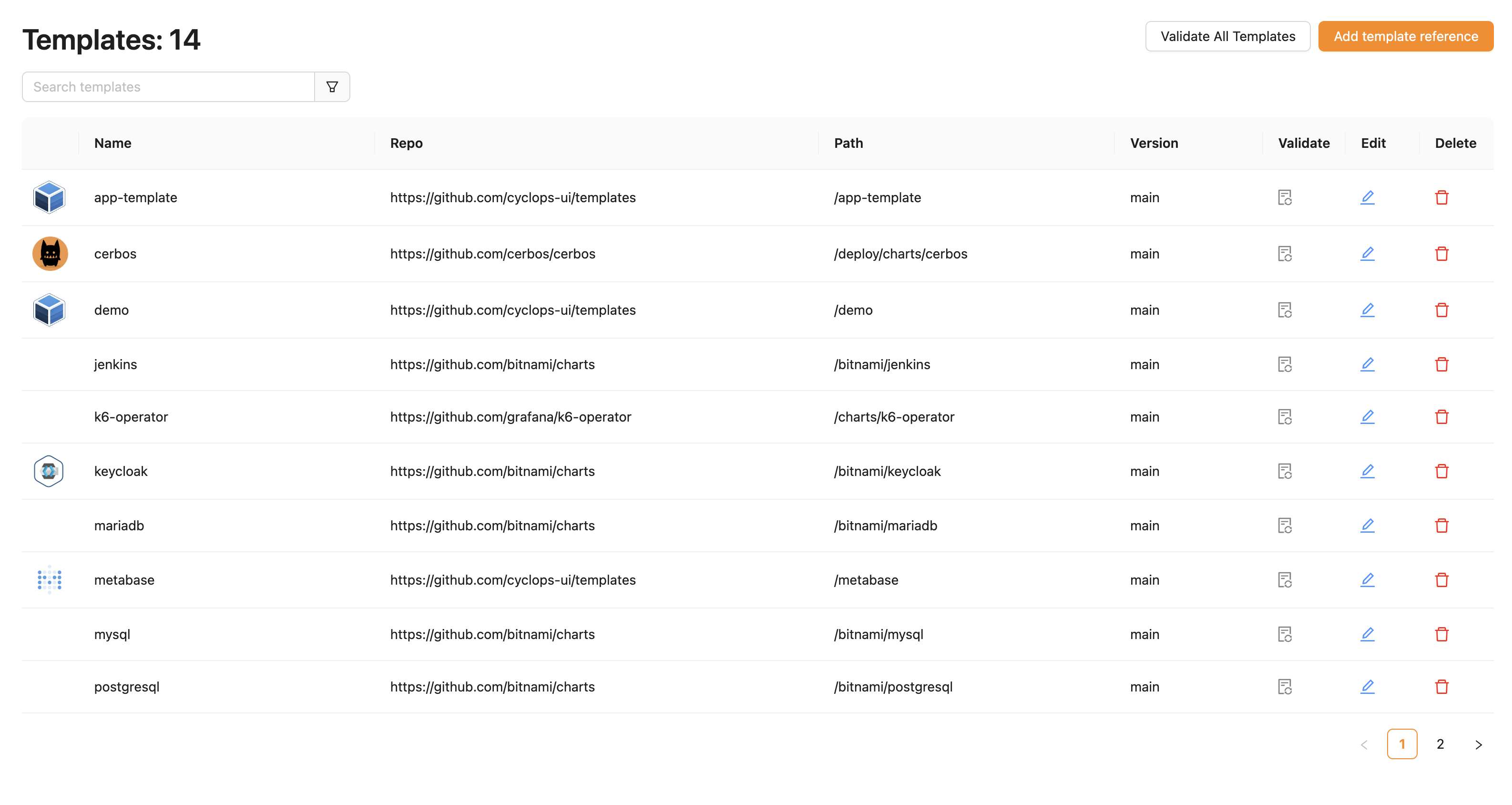Open the template filter options
Viewport: 1512px width, 805px height.
(332, 87)
